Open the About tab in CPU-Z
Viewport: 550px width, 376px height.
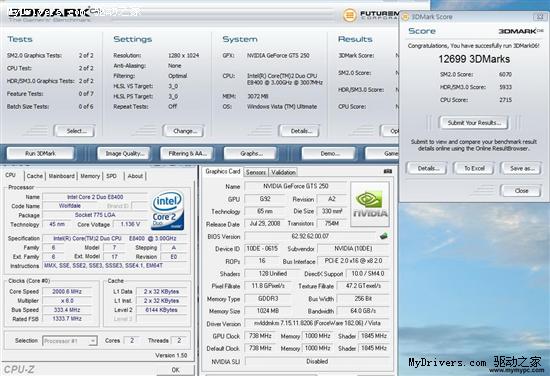[135, 176]
